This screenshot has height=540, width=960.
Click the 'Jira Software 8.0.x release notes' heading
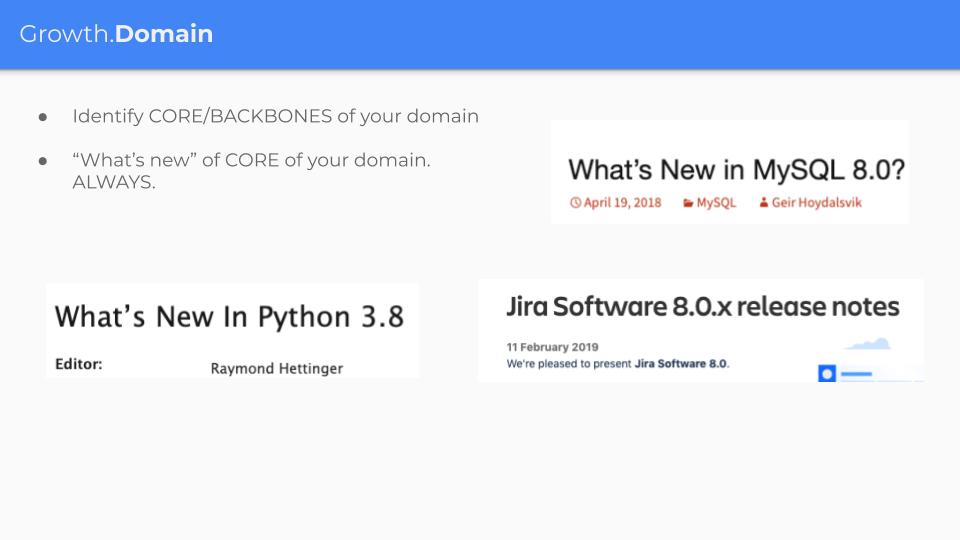tap(703, 307)
